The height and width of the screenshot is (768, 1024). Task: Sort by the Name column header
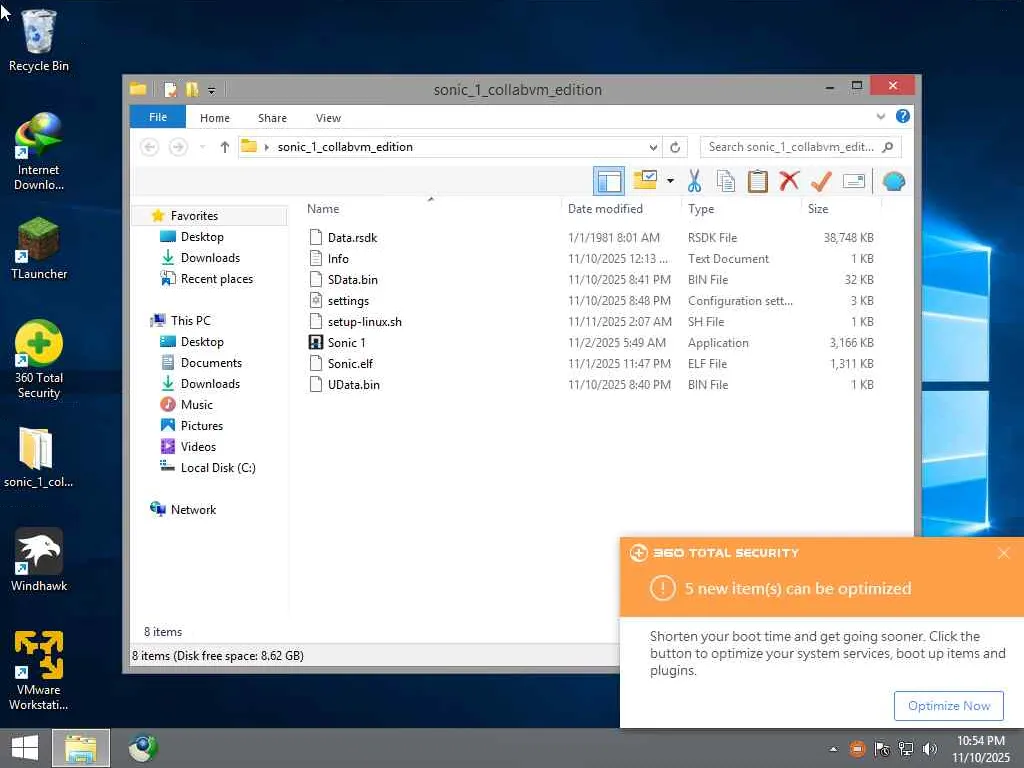tap(323, 209)
